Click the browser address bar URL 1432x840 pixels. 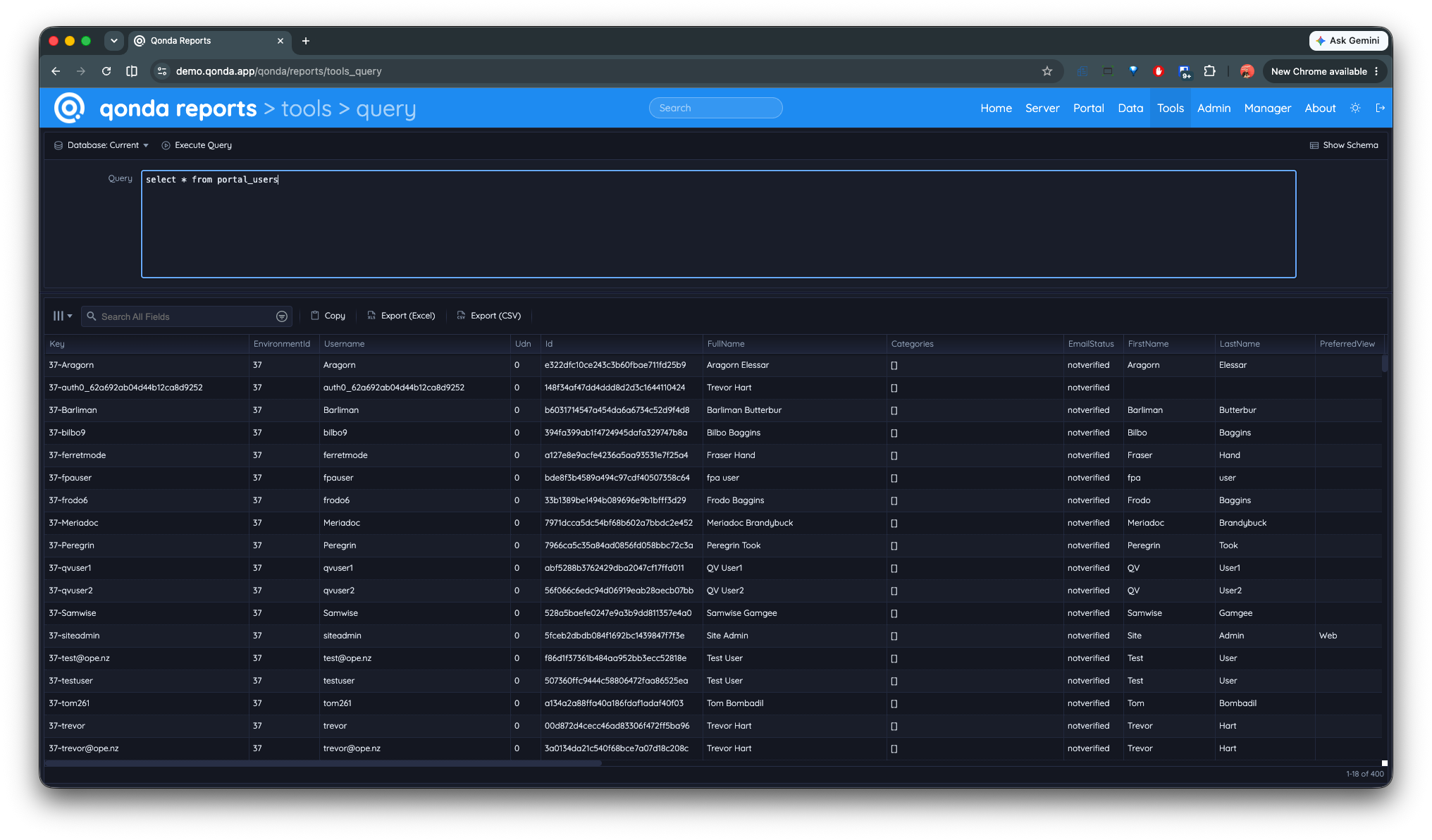tap(278, 71)
